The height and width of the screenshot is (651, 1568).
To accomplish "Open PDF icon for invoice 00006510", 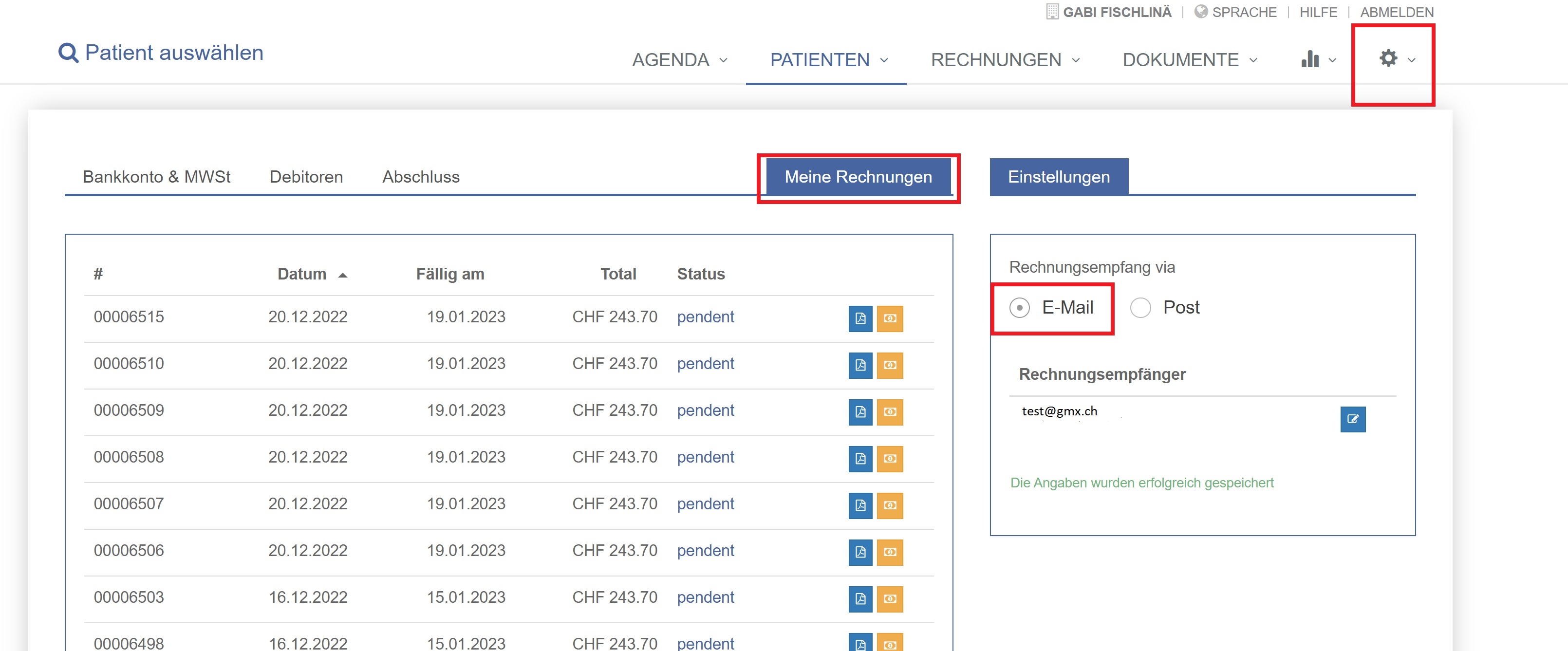I will (x=860, y=365).
